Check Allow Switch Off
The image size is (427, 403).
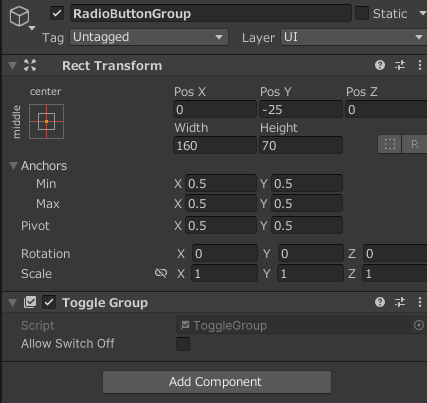pos(183,344)
